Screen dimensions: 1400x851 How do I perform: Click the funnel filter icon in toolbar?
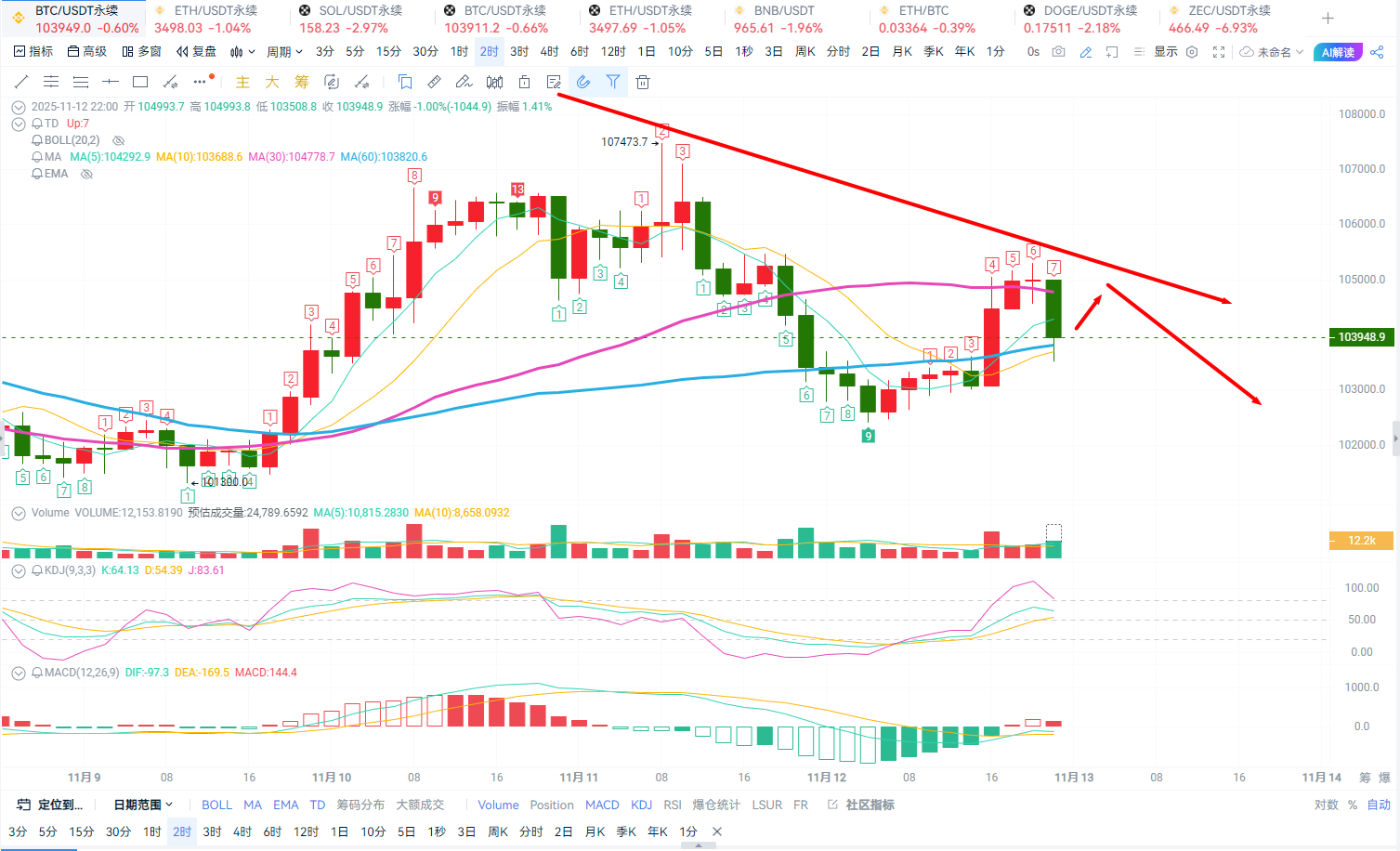[613, 82]
